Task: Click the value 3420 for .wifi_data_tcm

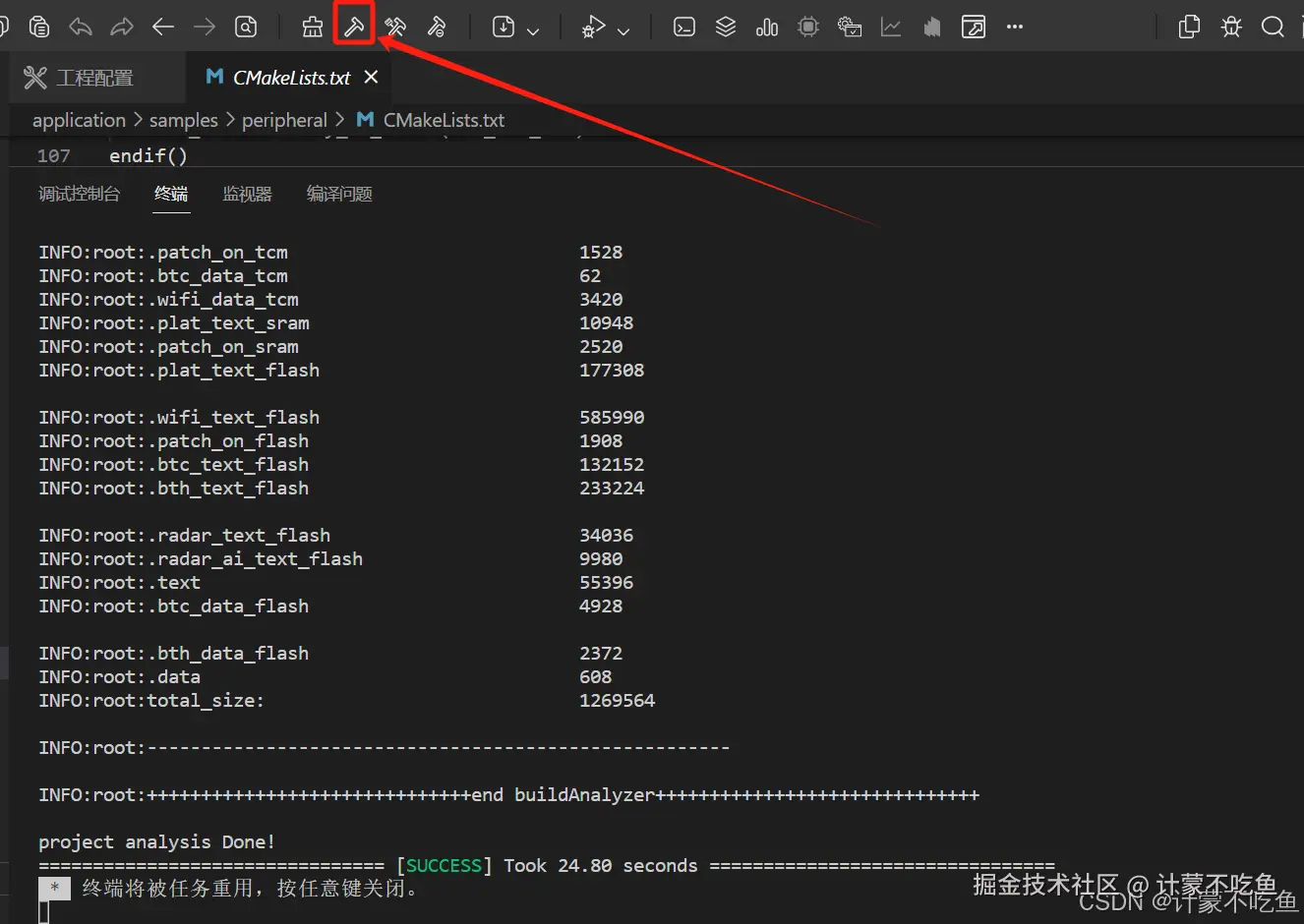Action: pyautogui.click(x=601, y=300)
